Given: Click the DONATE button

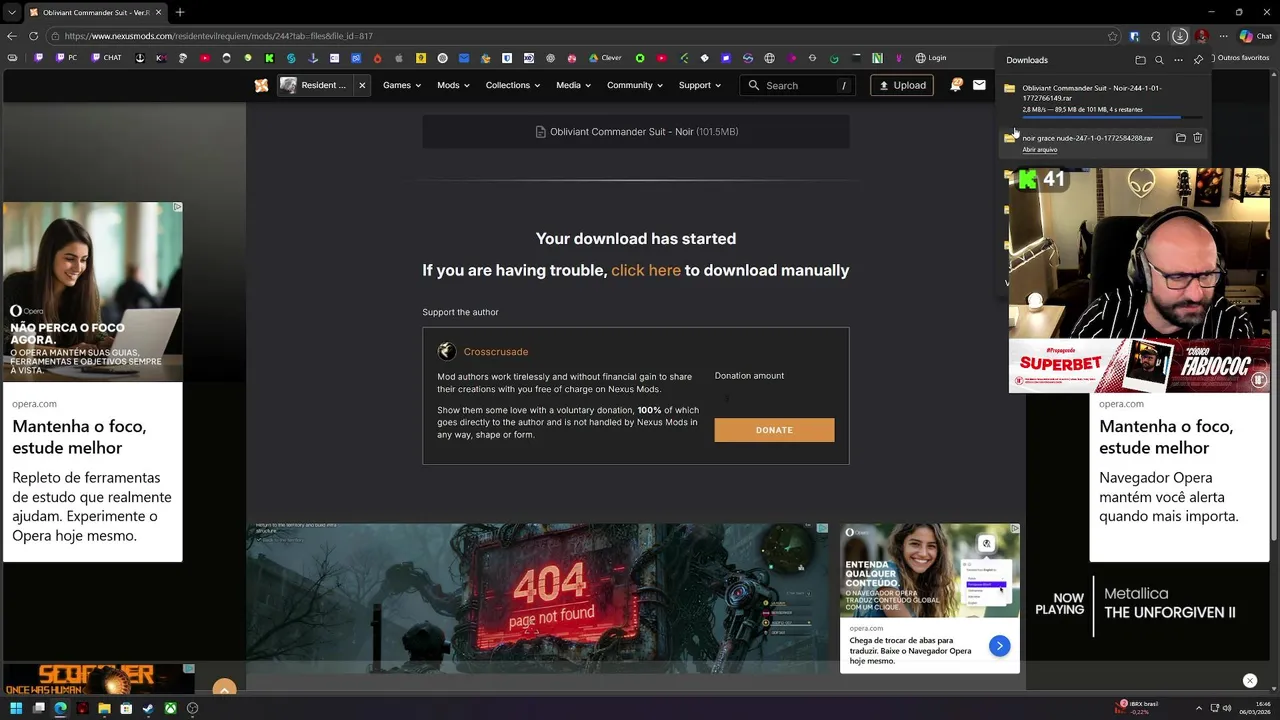Looking at the screenshot, I should click(774, 430).
